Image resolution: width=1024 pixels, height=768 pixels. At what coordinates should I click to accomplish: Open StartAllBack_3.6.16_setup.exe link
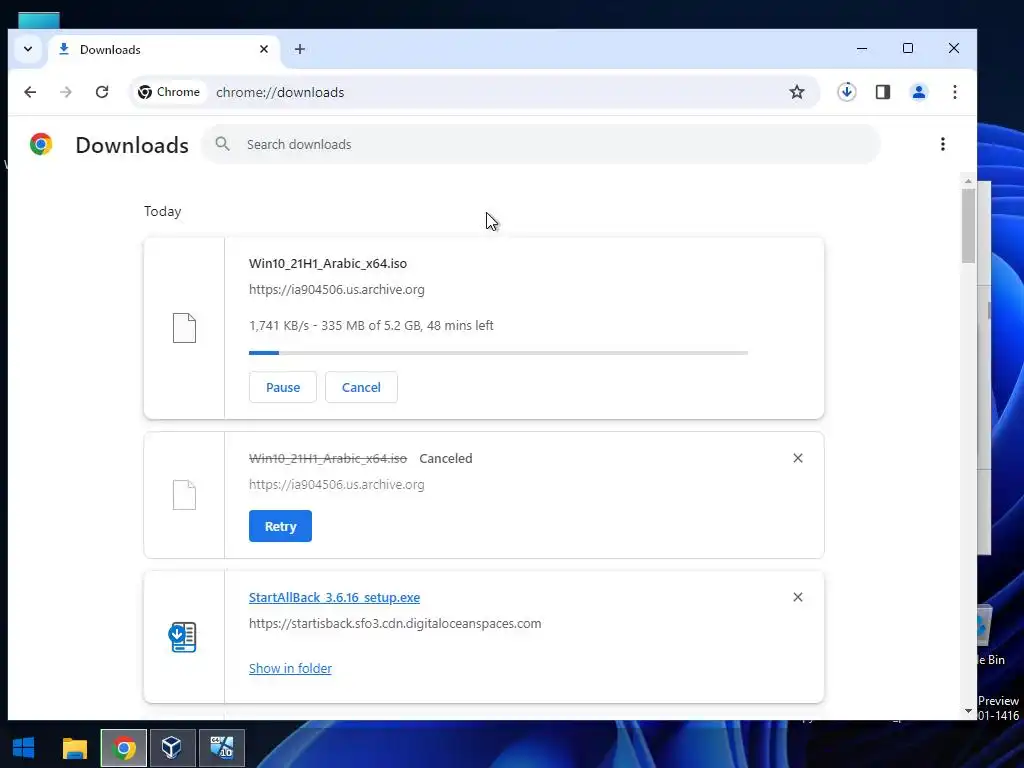tap(334, 598)
